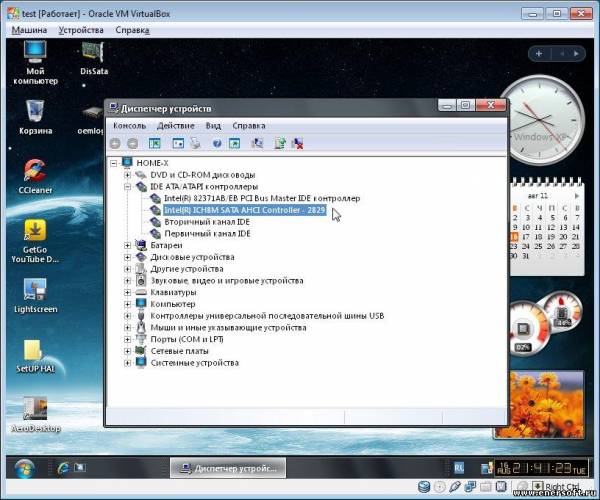The image size is (600, 500).
Task: Select the SetUP HAL folder icon
Action: 35,356
